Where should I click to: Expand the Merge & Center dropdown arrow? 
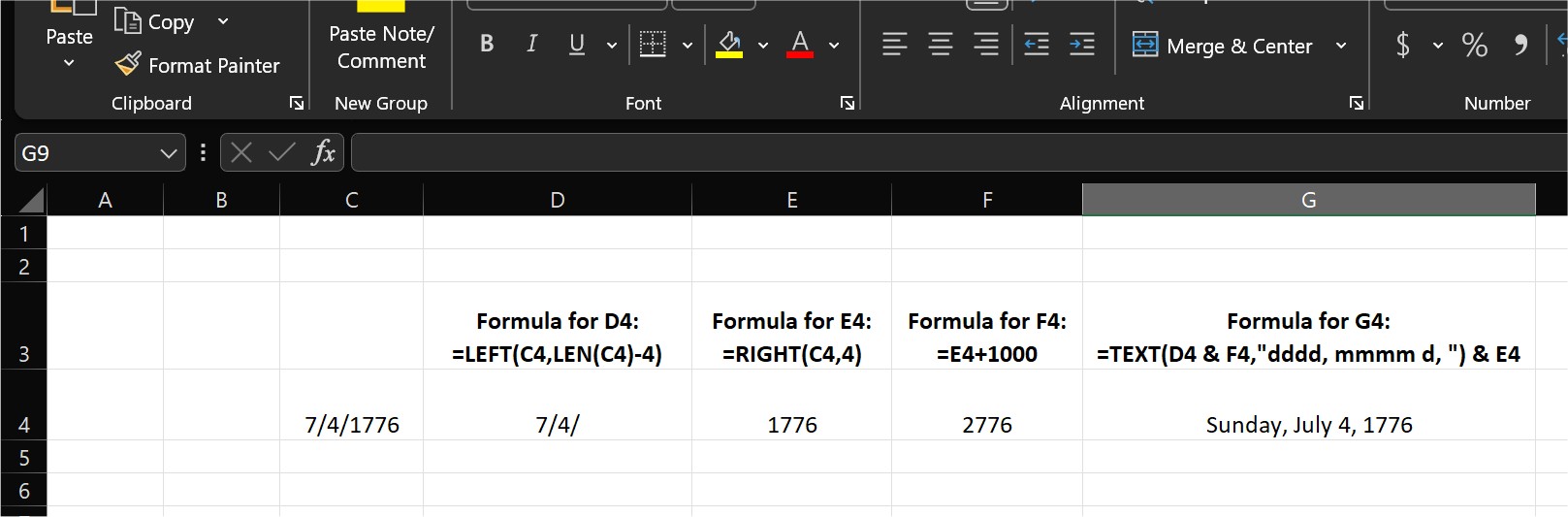tap(1341, 46)
